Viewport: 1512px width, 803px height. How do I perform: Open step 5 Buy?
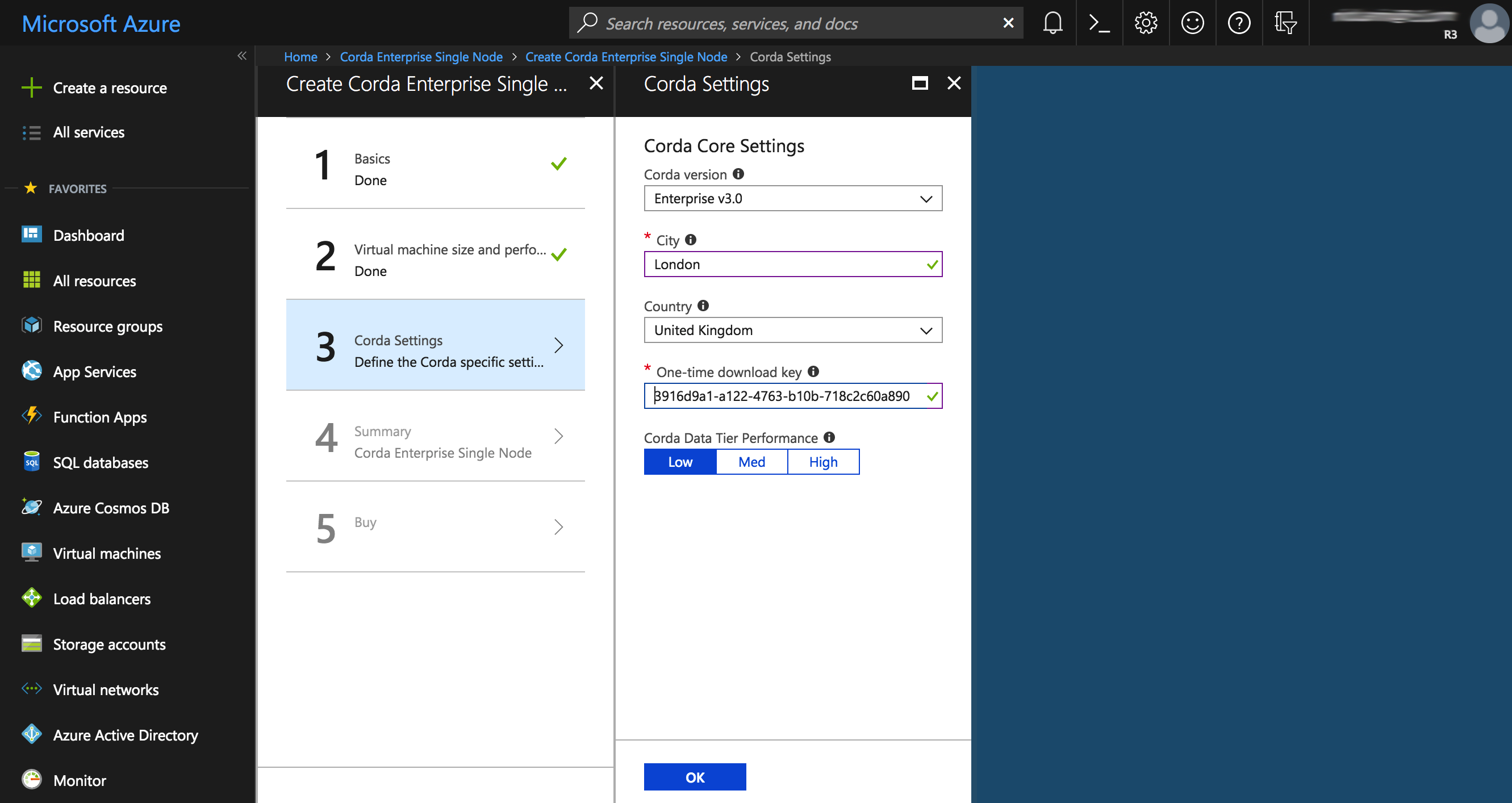point(436,526)
